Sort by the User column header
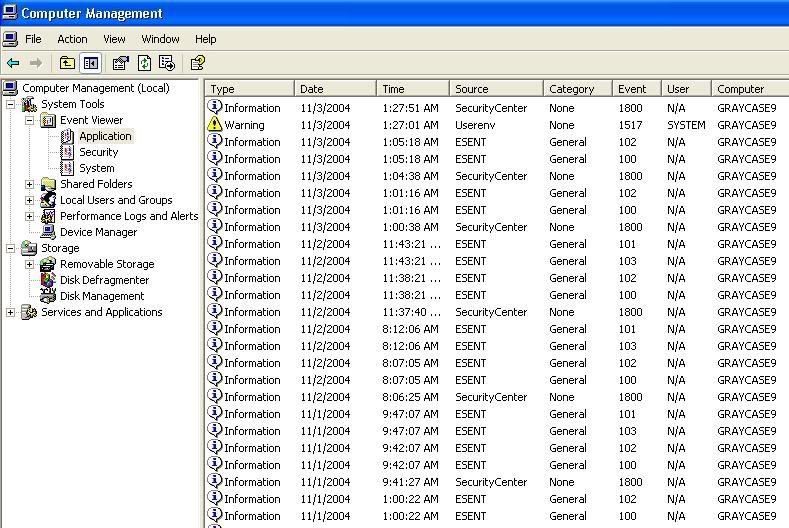 tap(687, 89)
